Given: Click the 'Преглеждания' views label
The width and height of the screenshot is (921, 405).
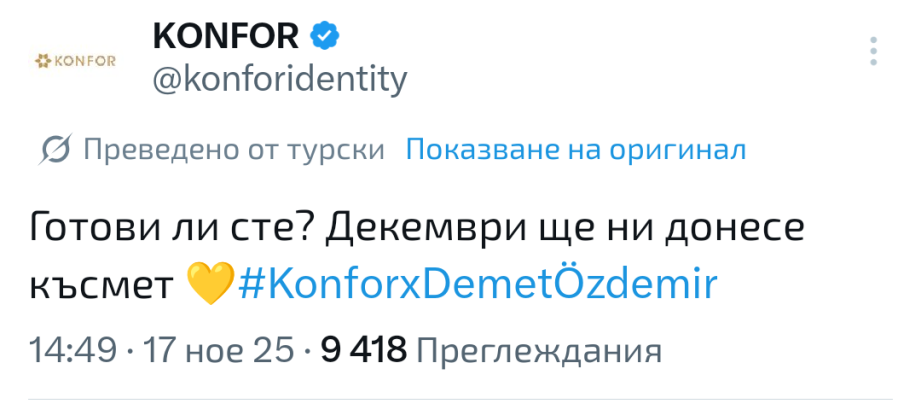Looking at the screenshot, I should click(x=538, y=350).
